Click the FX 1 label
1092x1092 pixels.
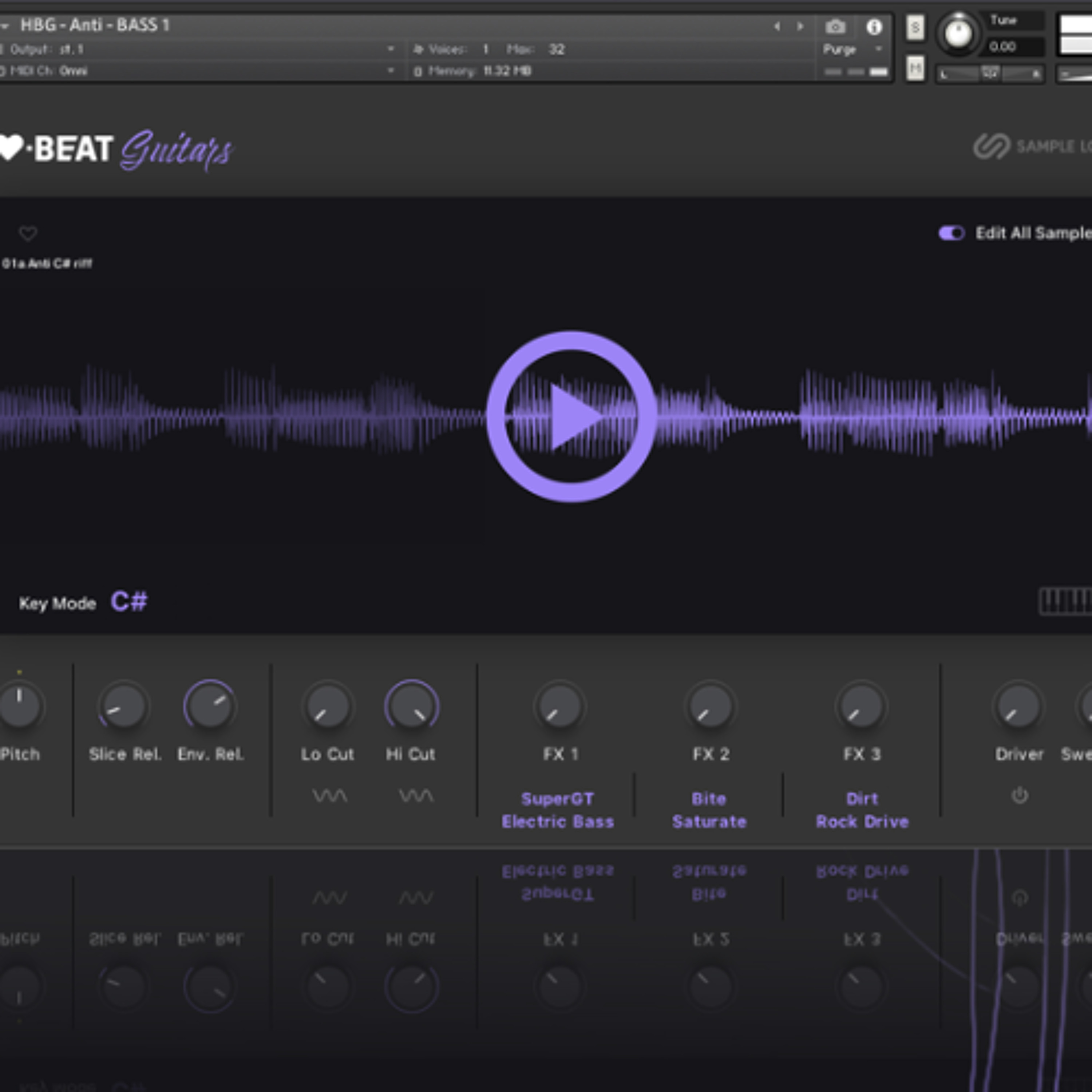[x=560, y=755]
